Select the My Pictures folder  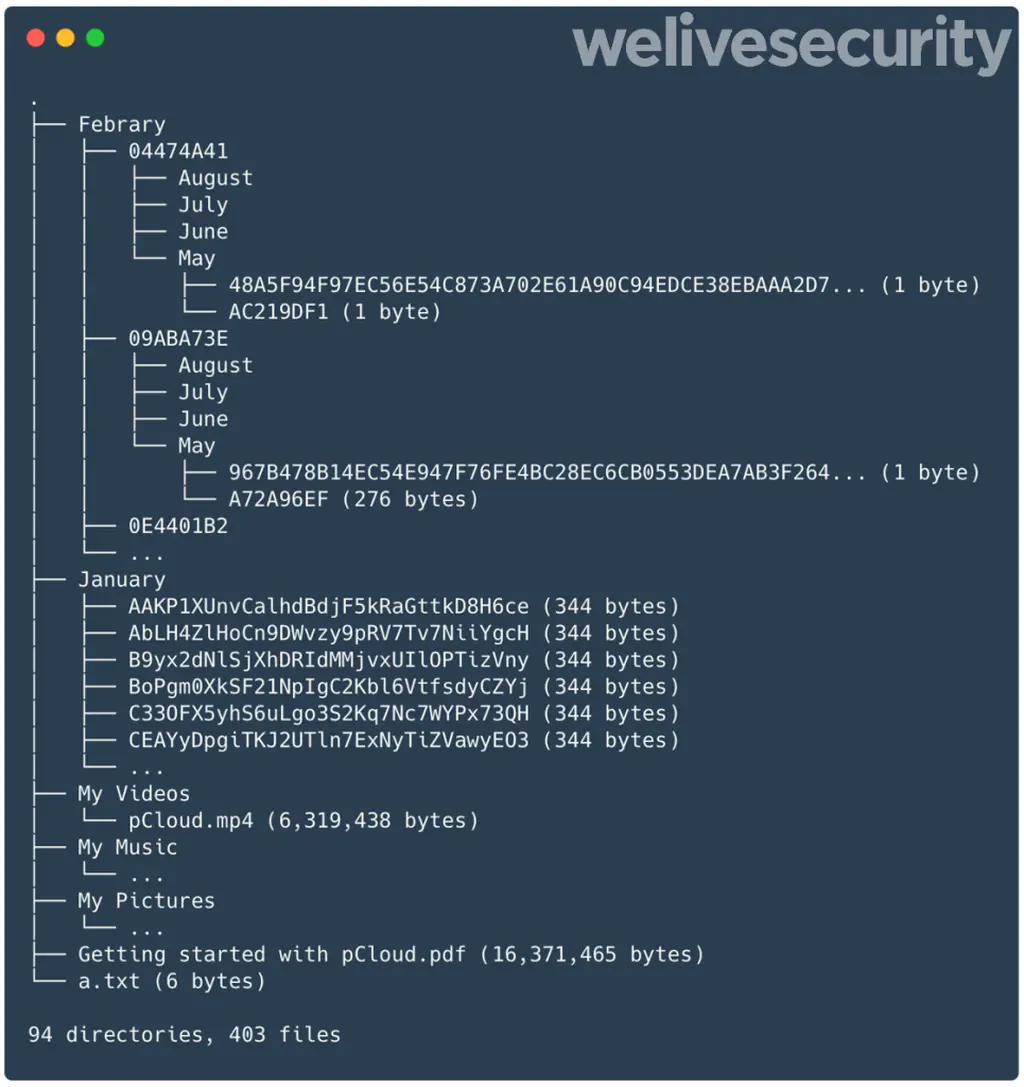(x=146, y=901)
